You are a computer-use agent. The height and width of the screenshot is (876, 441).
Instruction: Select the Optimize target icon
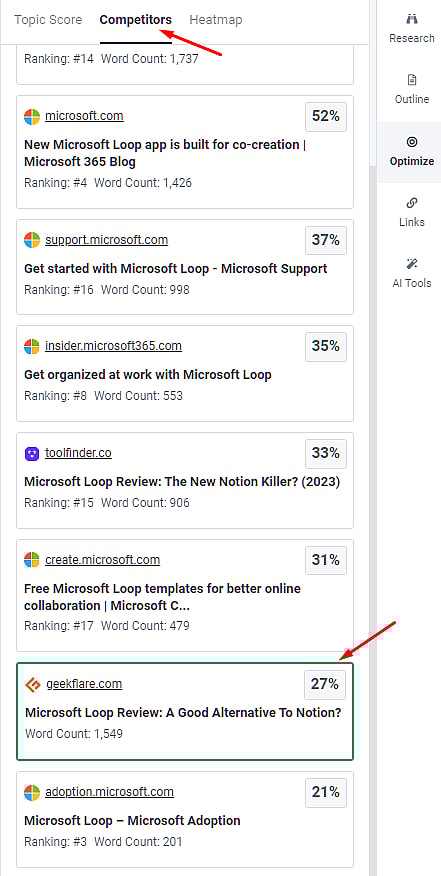point(412,141)
